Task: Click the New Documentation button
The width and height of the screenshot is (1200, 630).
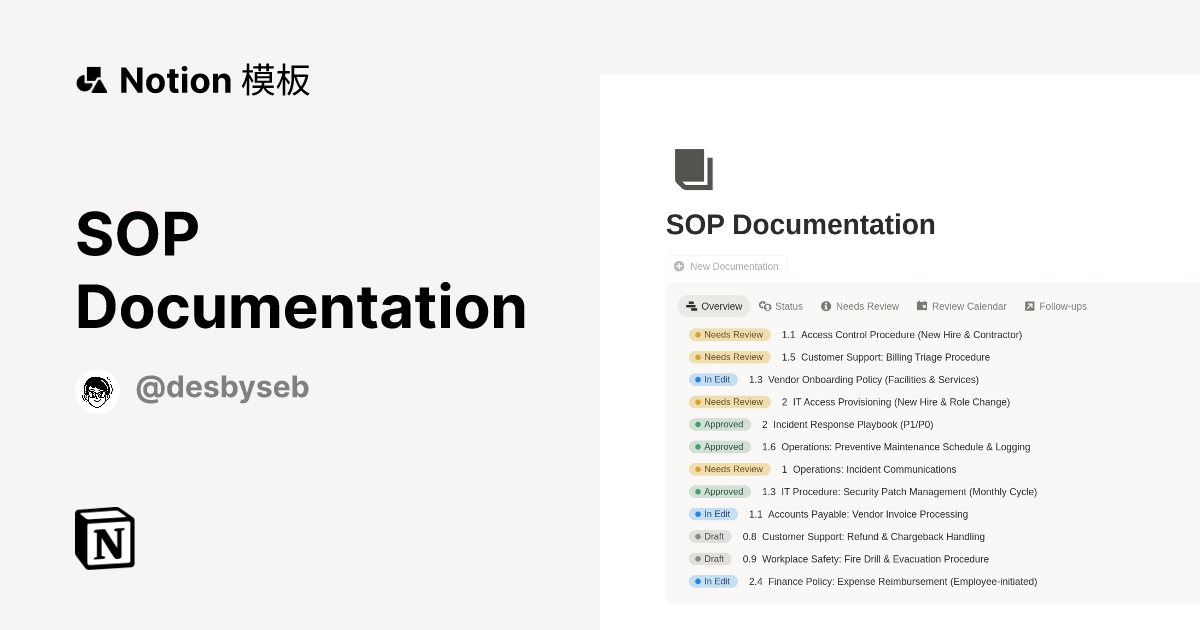Action: (x=727, y=266)
